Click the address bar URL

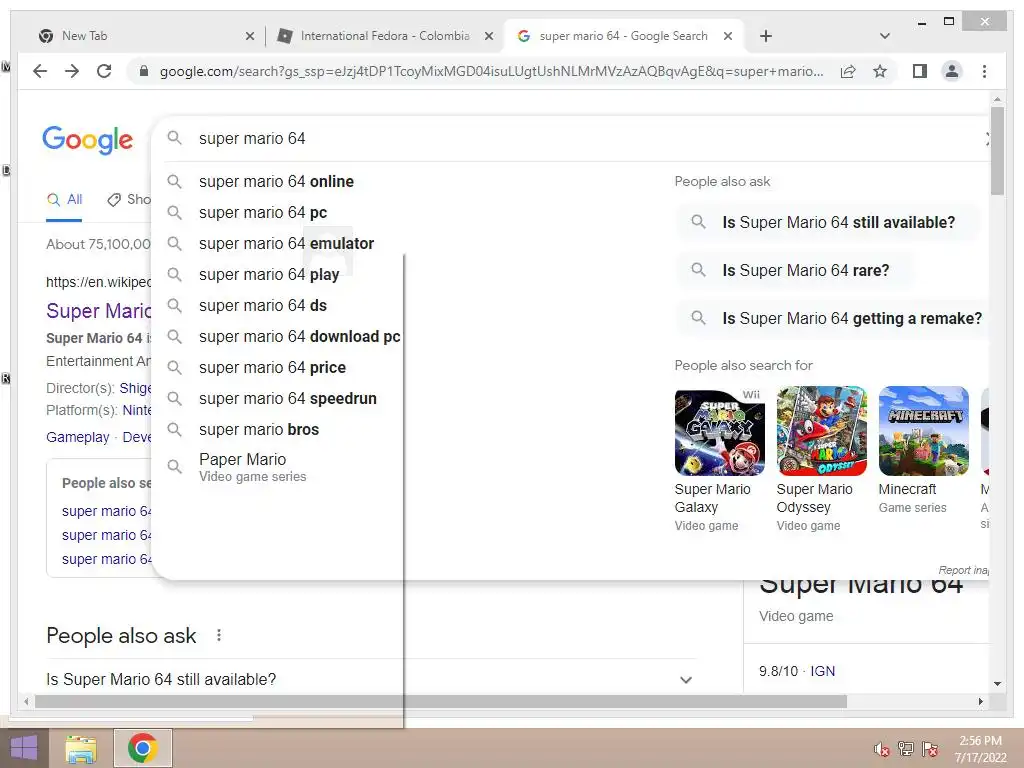point(491,71)
